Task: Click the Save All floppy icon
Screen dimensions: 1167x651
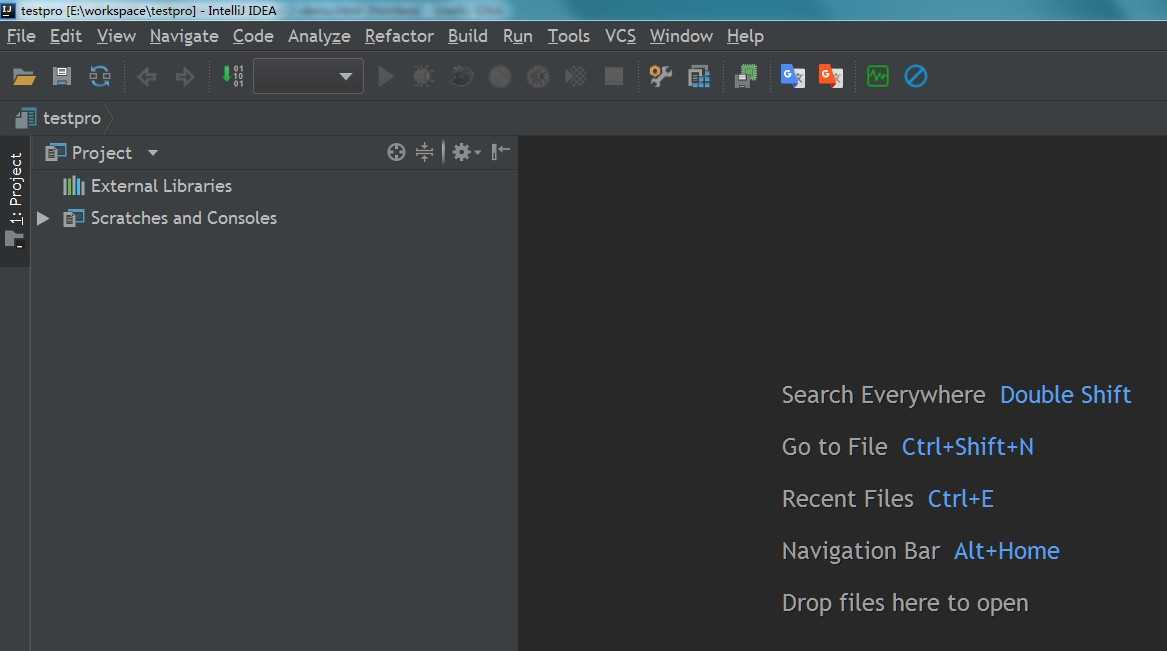Action: 62,76
